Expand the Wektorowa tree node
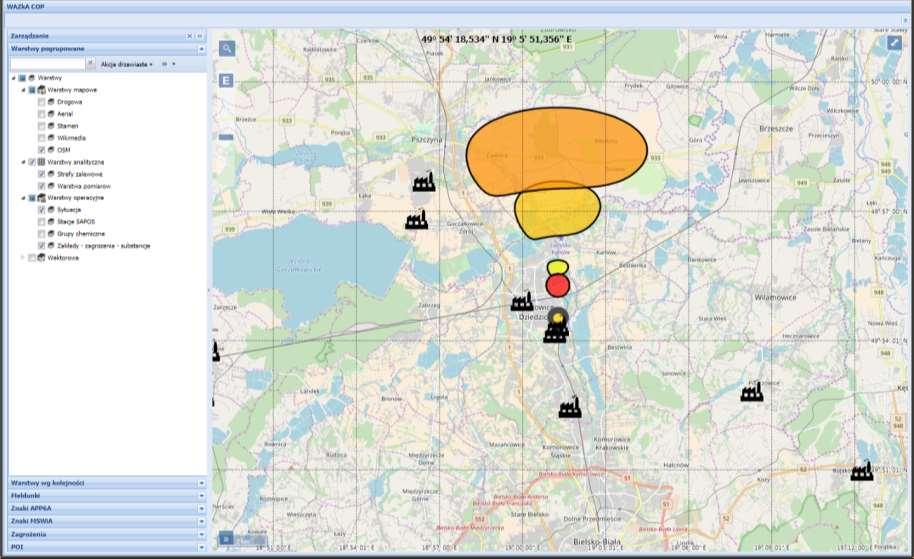 24,258
